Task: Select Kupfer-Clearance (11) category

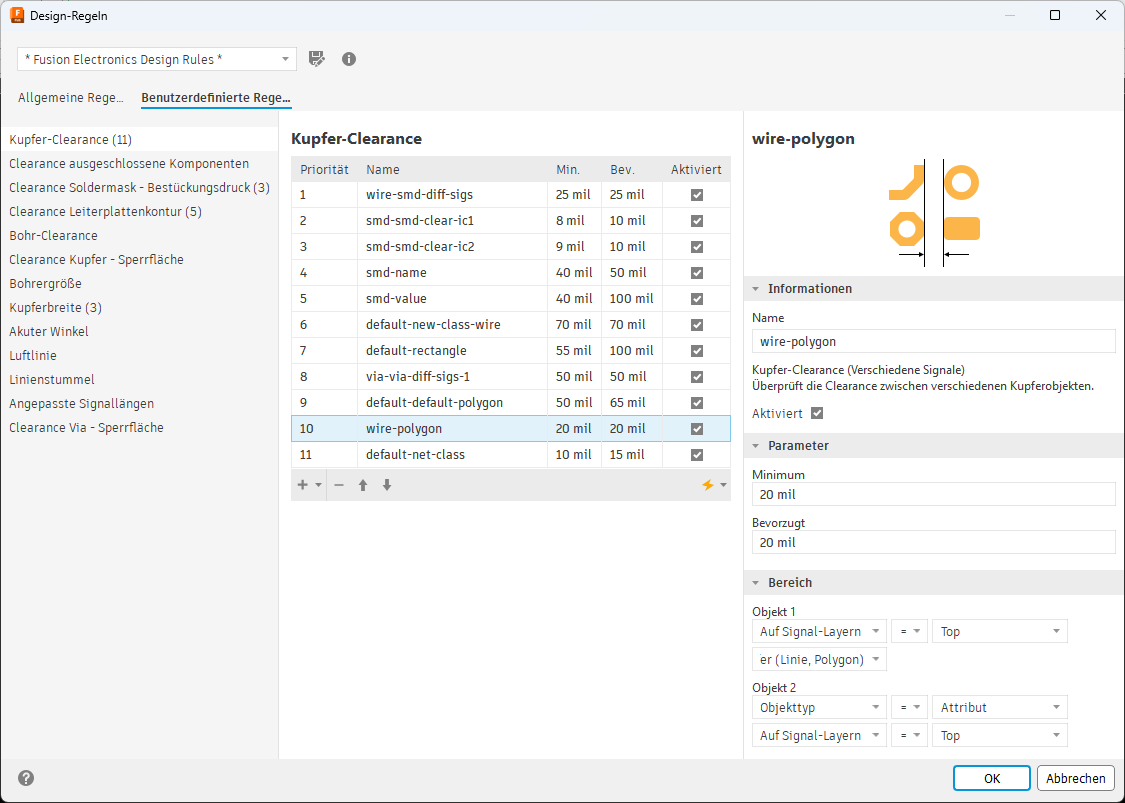Action: point(139,140)
